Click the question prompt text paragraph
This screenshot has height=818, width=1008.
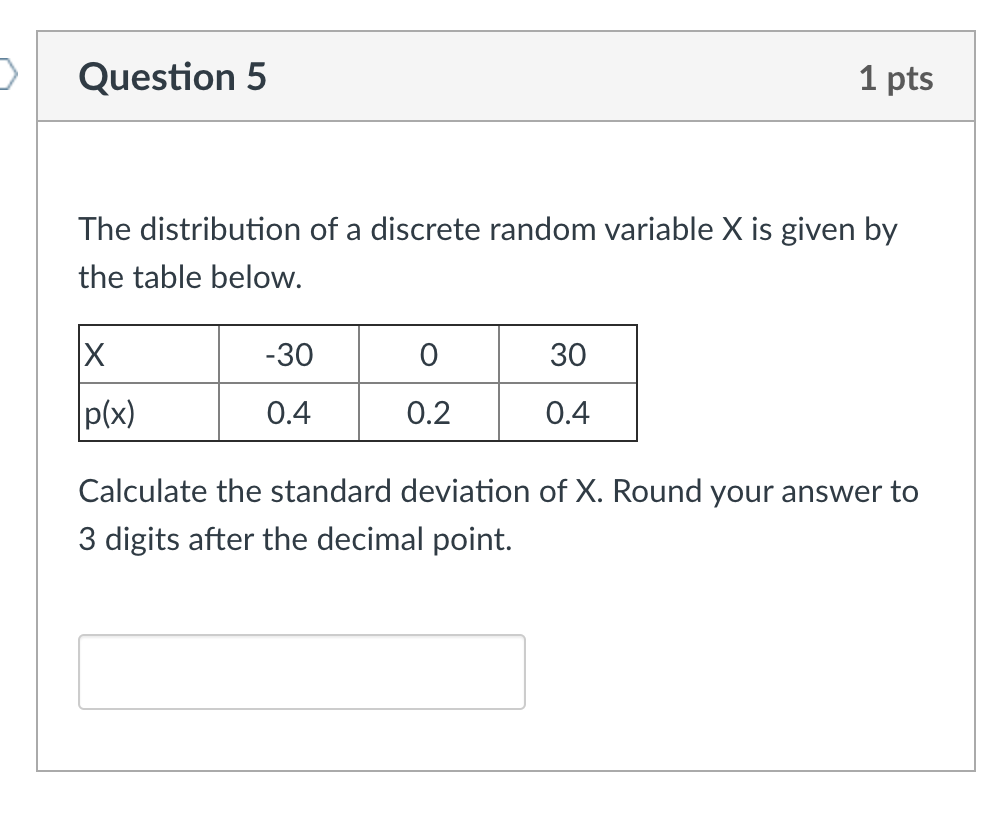click(488, 252)
